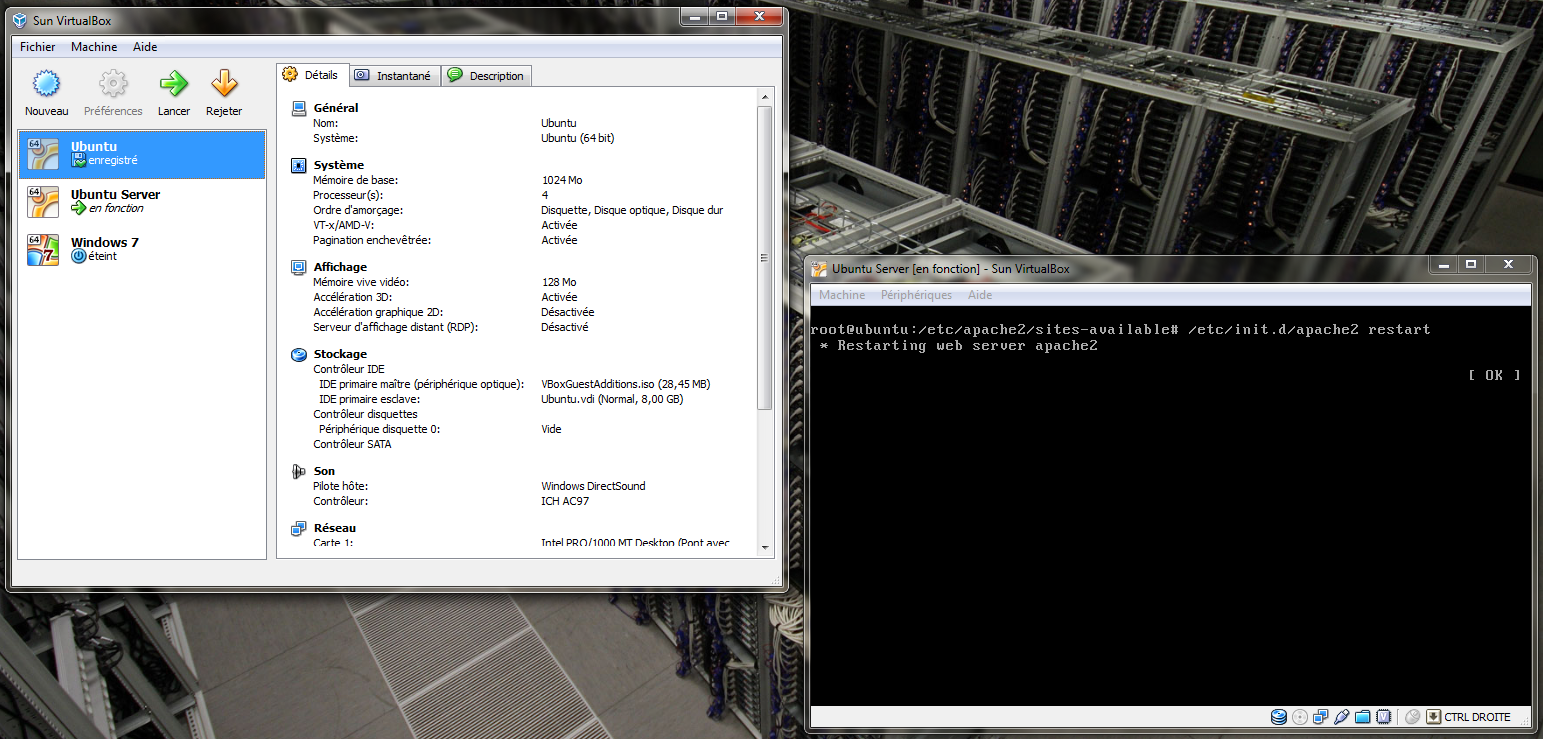1543x739 pixels.
Task: Click the VBoxGuestAdditions.iso value
Action: pyautogui.click(x=626, y=384)
